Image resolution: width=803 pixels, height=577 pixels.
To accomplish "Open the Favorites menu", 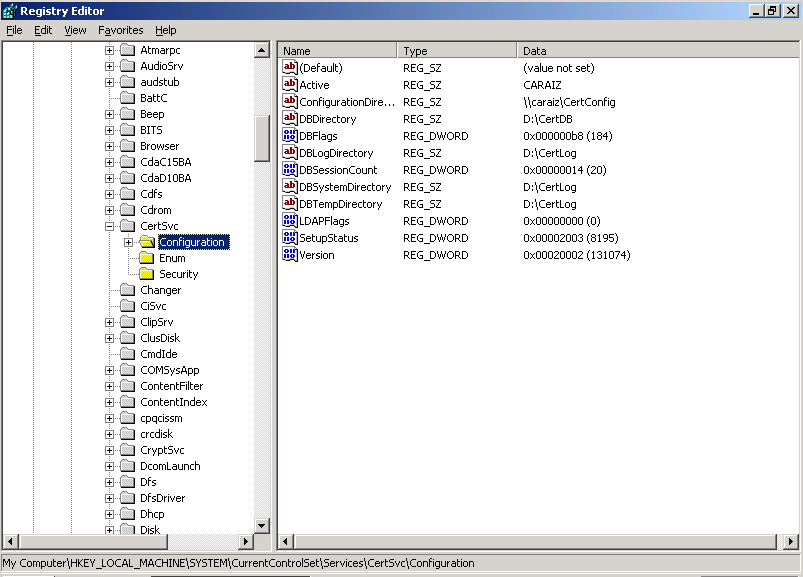I will pos(120,30).
